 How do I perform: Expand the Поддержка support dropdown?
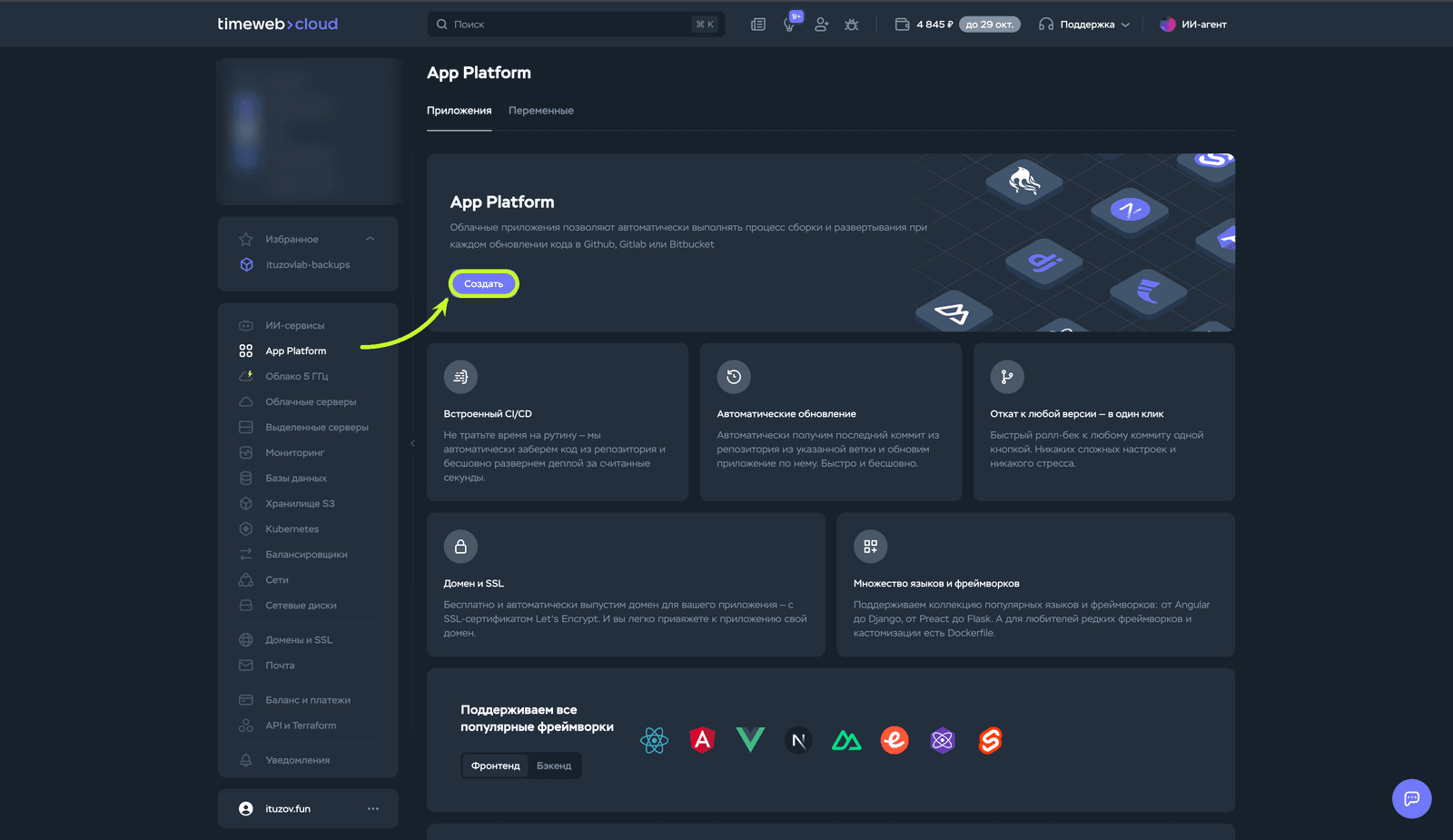[1084, 25]
